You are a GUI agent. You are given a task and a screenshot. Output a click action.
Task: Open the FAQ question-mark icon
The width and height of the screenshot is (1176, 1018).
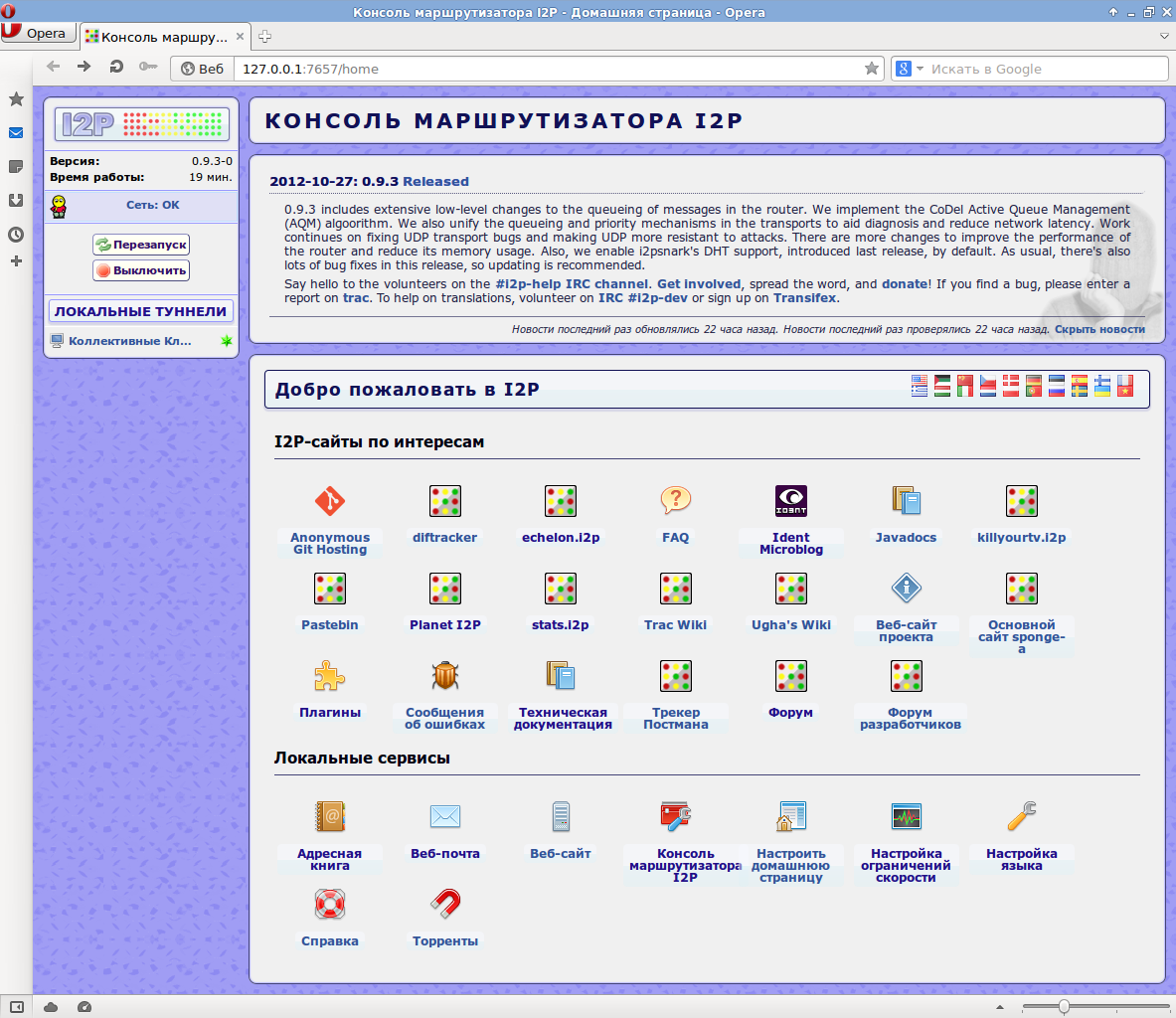click(675, 501)
